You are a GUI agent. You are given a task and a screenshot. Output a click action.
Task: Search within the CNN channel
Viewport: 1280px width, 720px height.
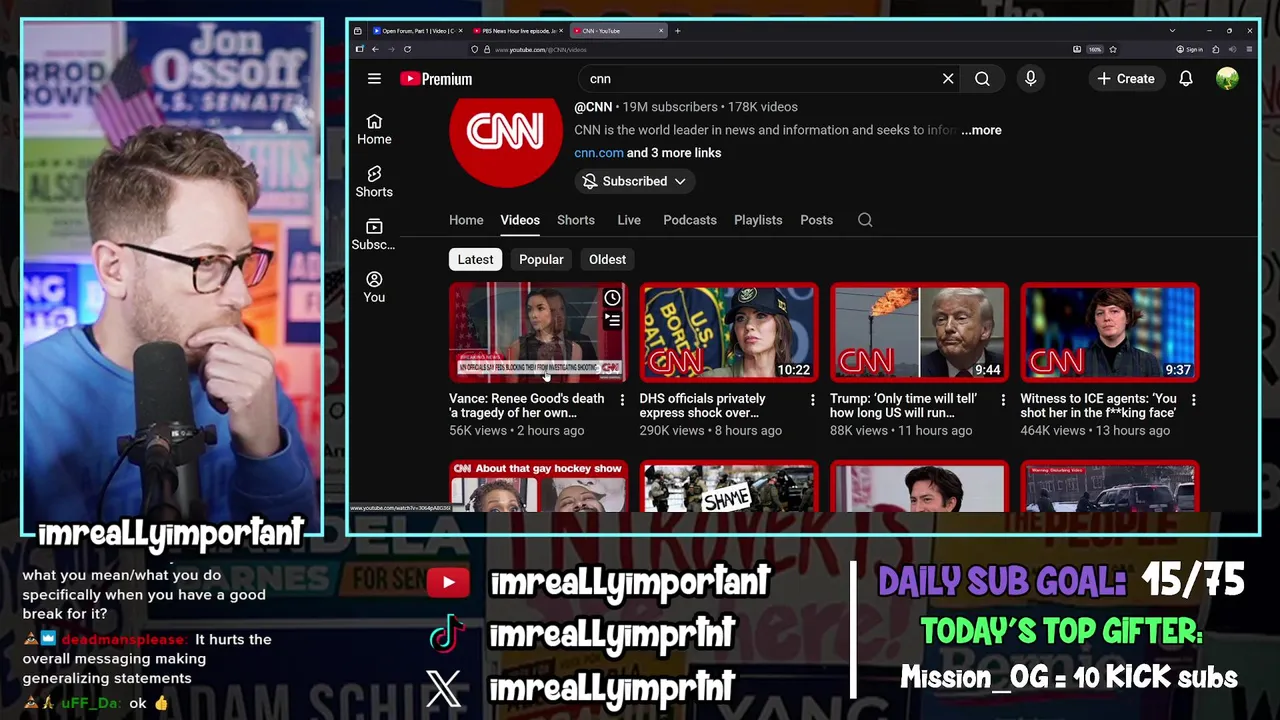point(865,220)
